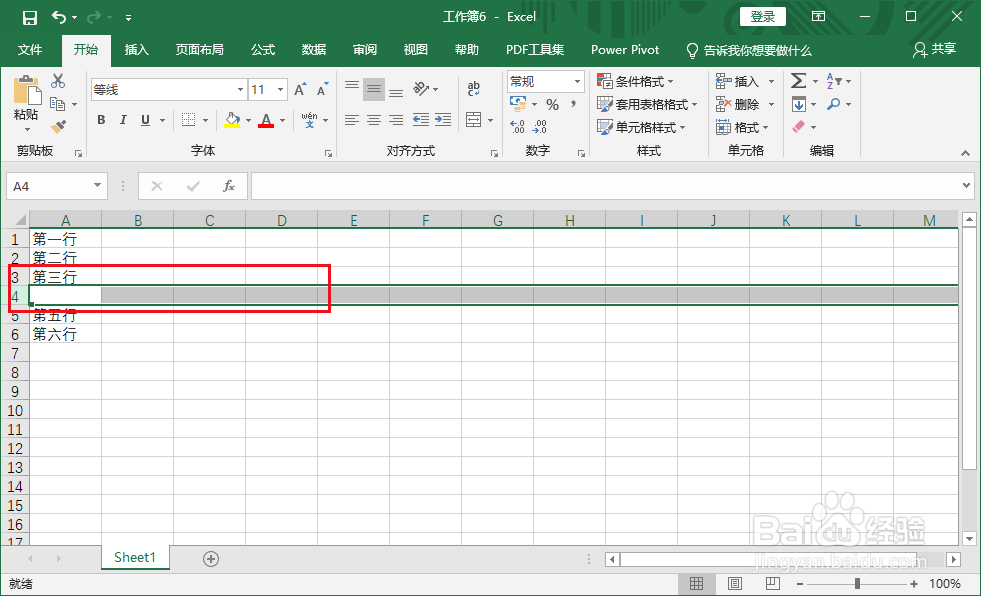Screen dimensions: 981x596
Task: Open 单元格样式 cell styles dropdown
Action: pyautogui.click(x=641, y=128)
